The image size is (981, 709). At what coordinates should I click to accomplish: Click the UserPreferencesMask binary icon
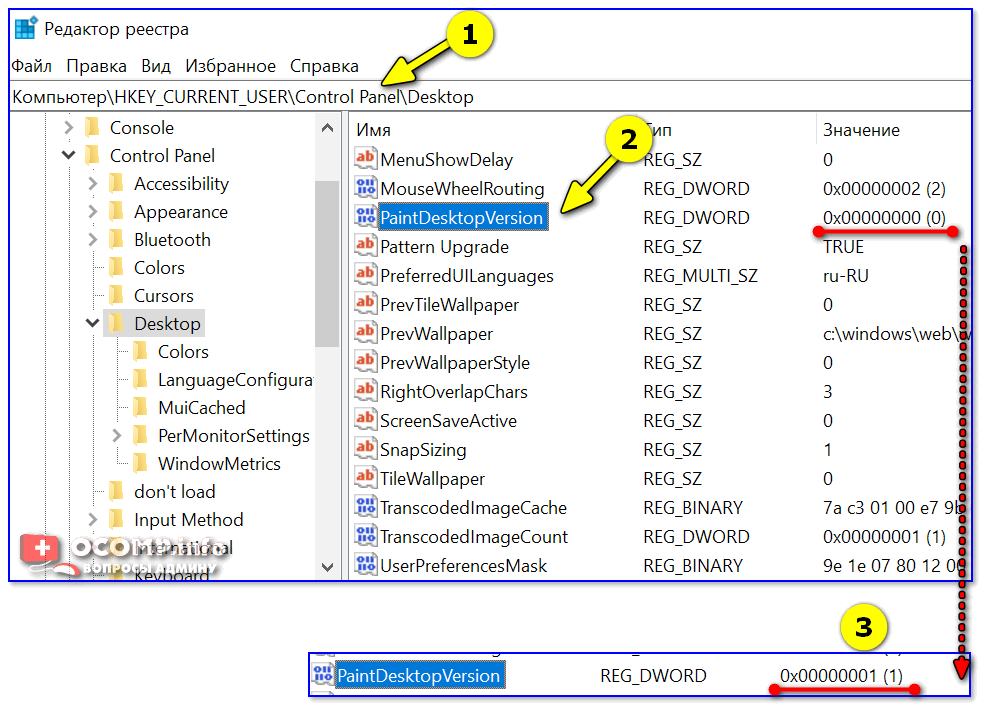pos(365,566)
